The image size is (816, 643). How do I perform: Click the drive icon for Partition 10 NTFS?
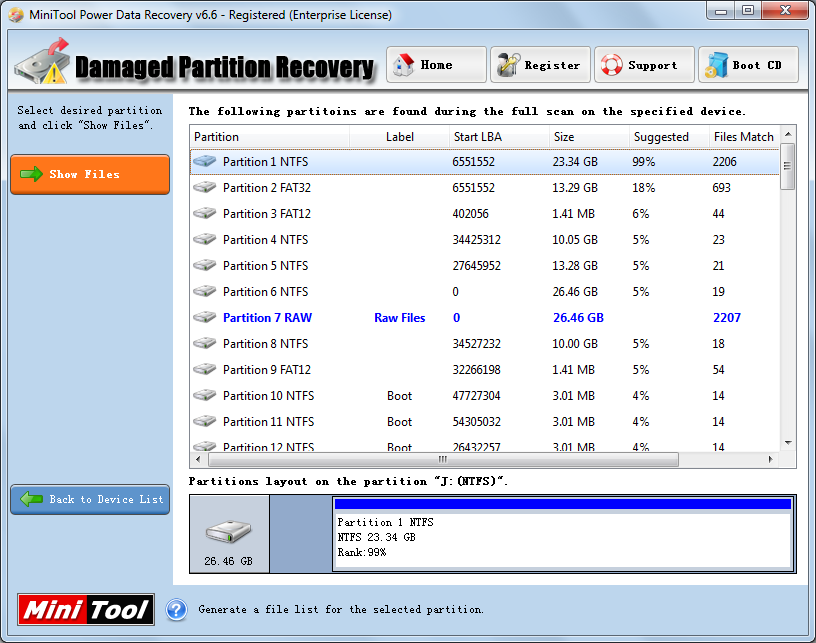coord(205,395)
